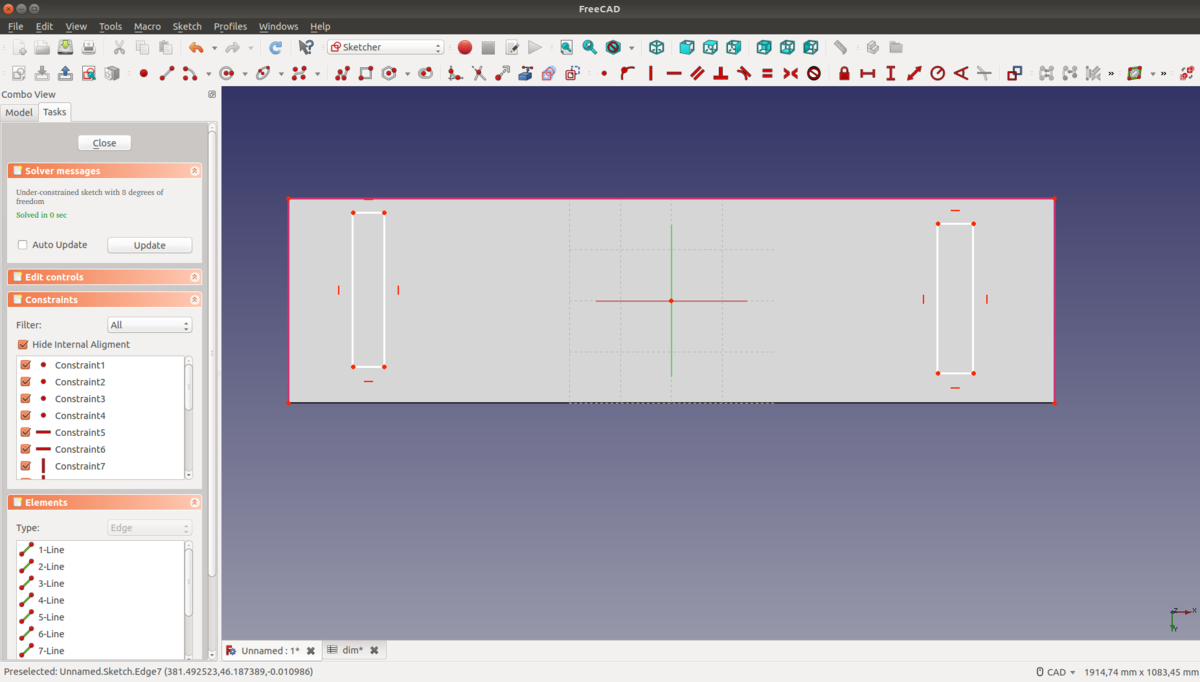
Task: Apply the Parallel constraint
Action: [697, 73]
